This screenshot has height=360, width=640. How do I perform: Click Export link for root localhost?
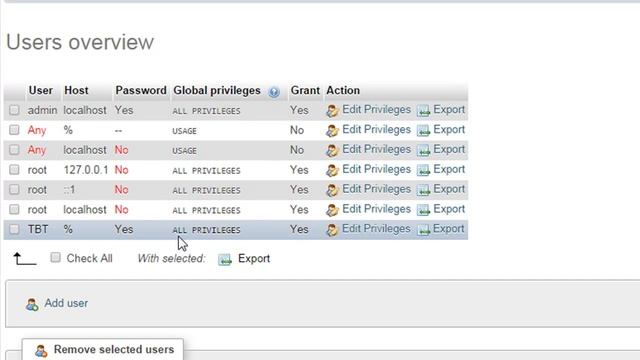coord(449,209)
